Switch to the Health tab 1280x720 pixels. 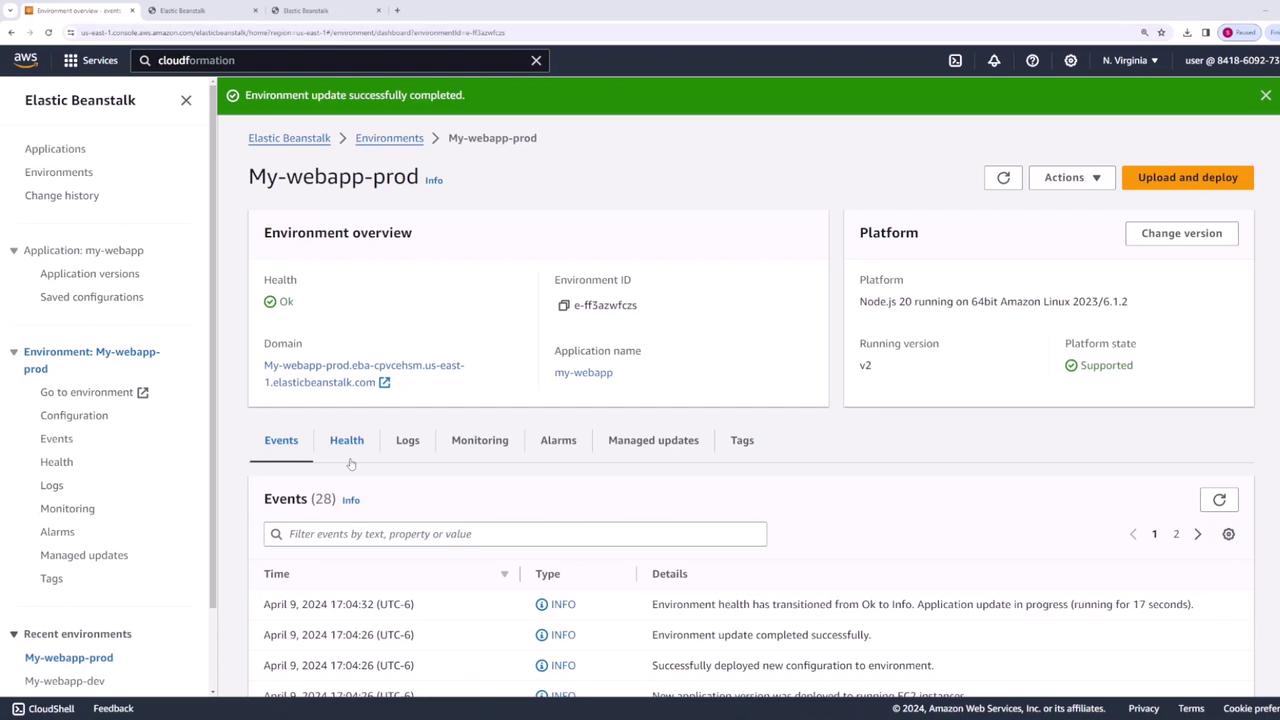click(x=347, y=440)
